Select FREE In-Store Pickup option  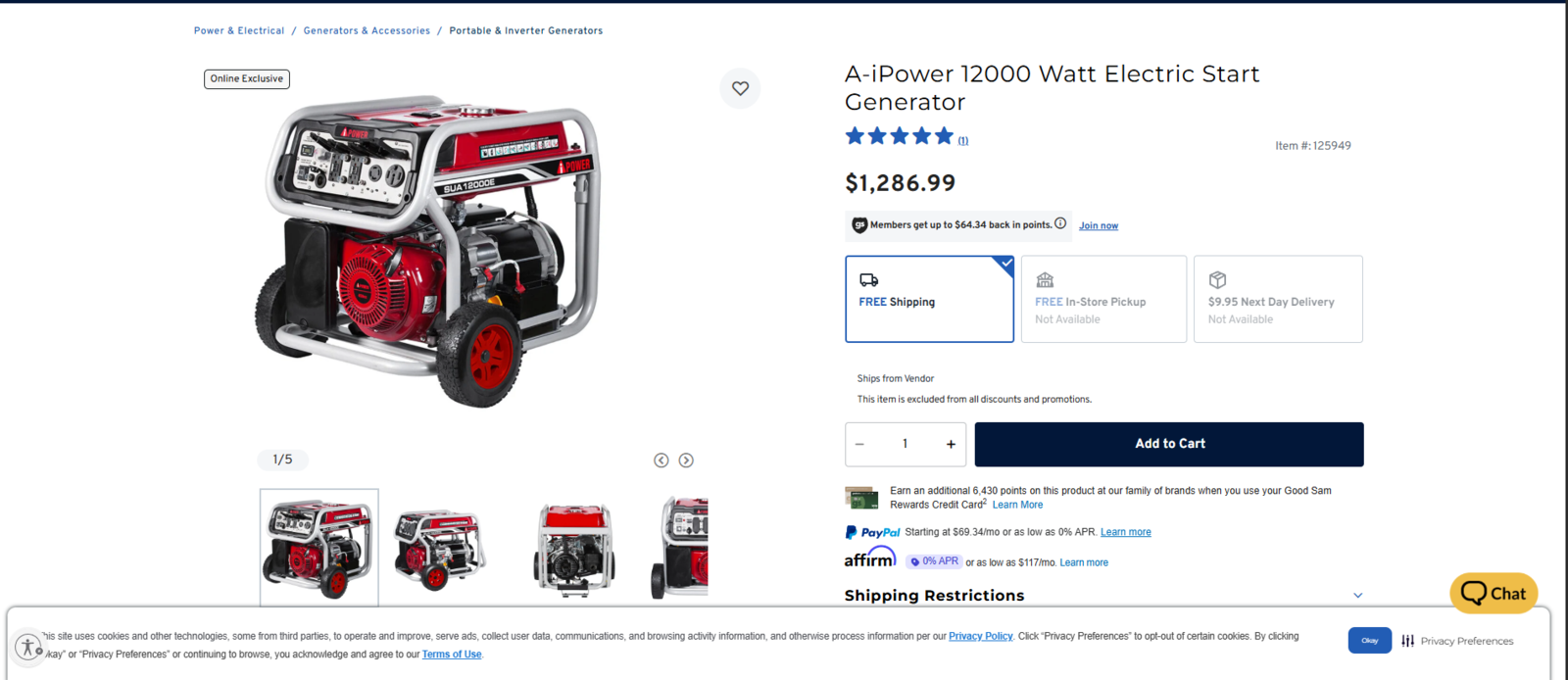tap(1103, 299)
